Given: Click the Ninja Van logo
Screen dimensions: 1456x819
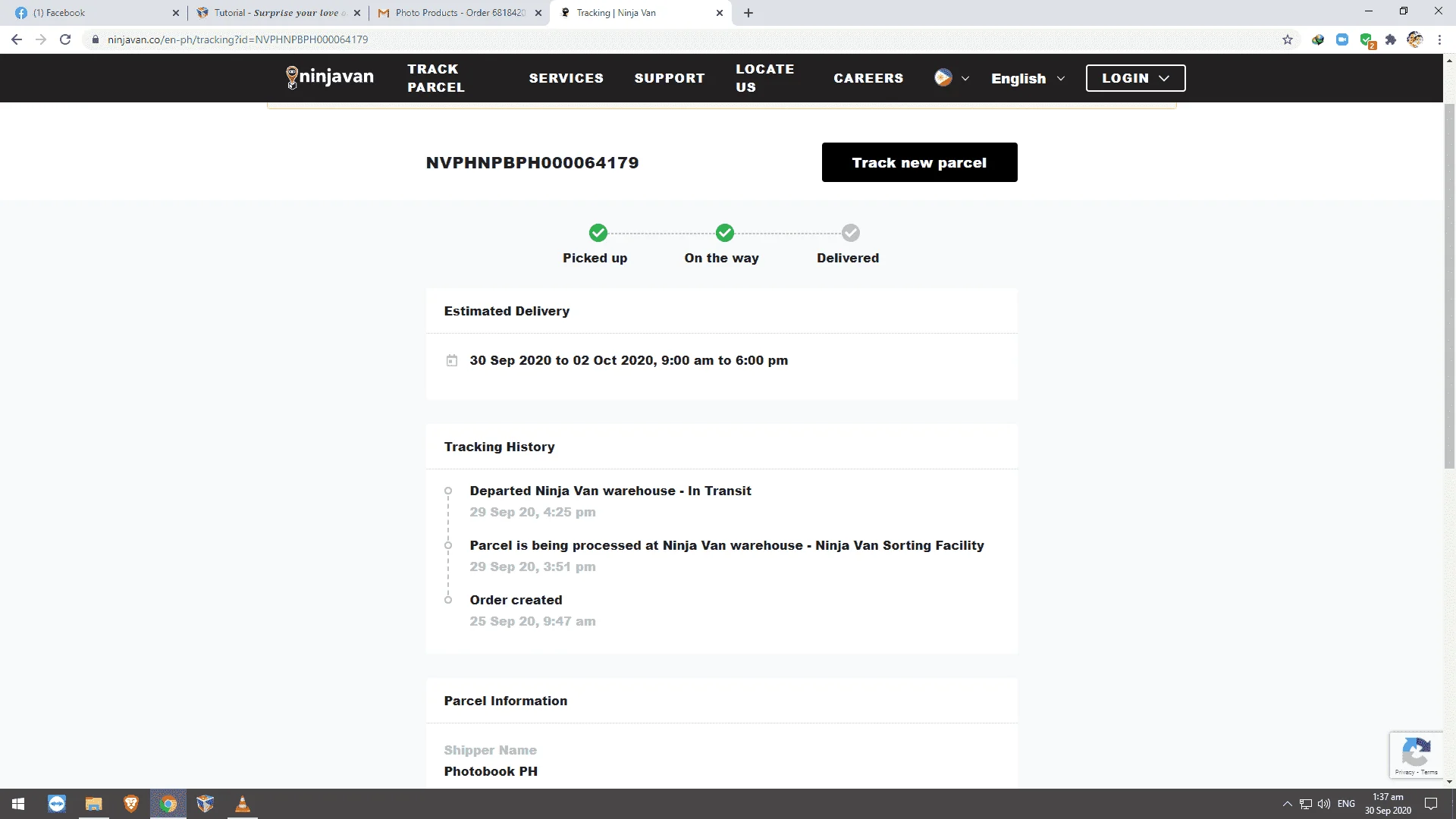Looking at the screenshot, I should click(329, 77).
